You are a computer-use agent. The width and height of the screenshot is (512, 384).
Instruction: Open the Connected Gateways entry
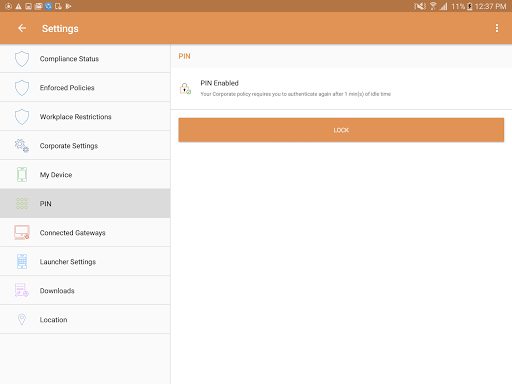coord(85,233)
